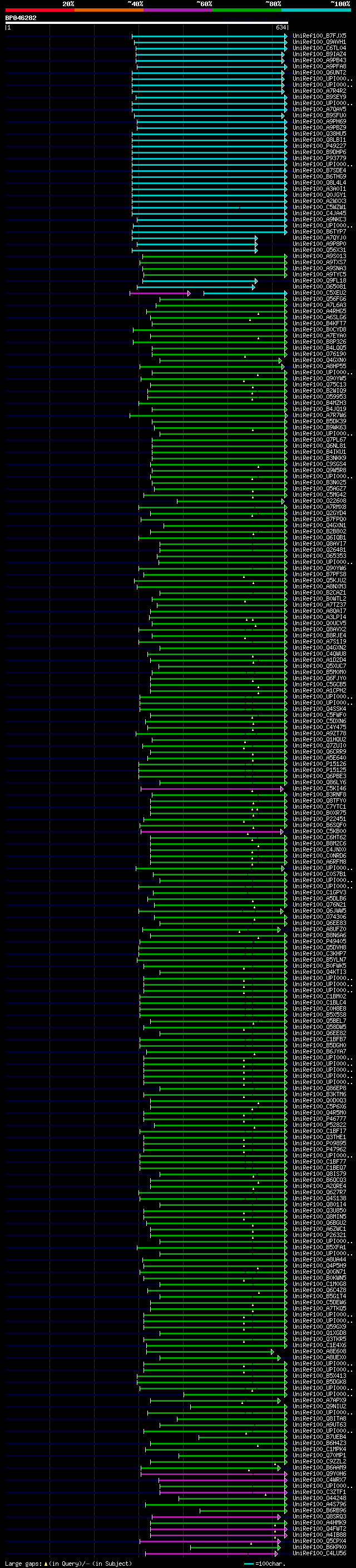This screenshot has height=1568, width=356.
Task: Click the UniRef100_Q9Y0H6 label
Action: coord(319,1474)
